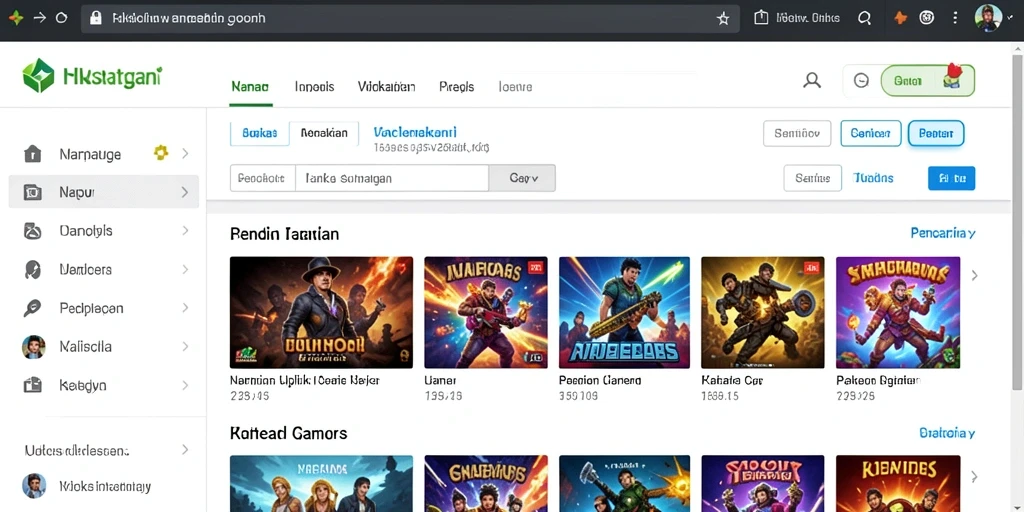This screenshot has height=512, width=1024.
Task: Click next arrow of Koftead Gamors carousel
Action: click(x=974, y=477)
